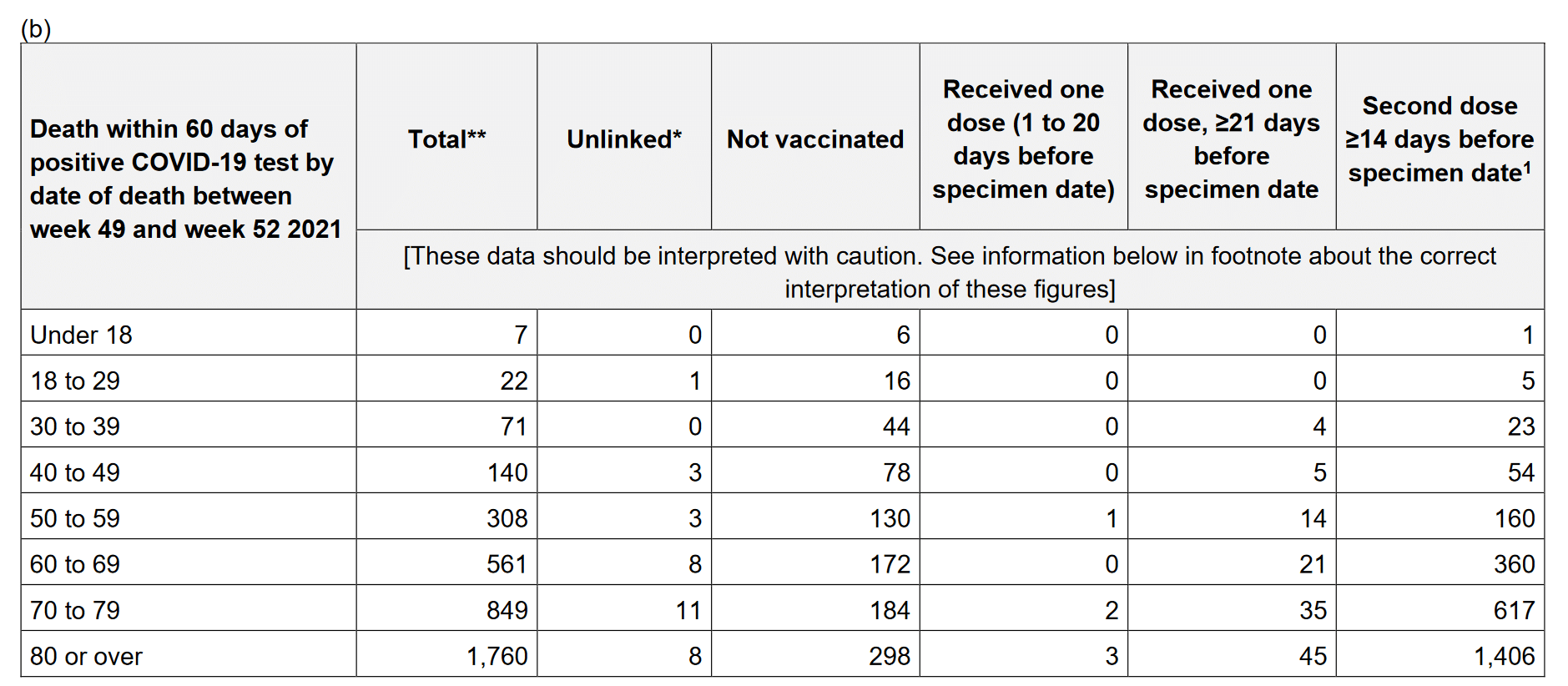Click the "Not vaccinated" column header
Viewport: 1568px width, 686px height.
click(x=814, y=139)
